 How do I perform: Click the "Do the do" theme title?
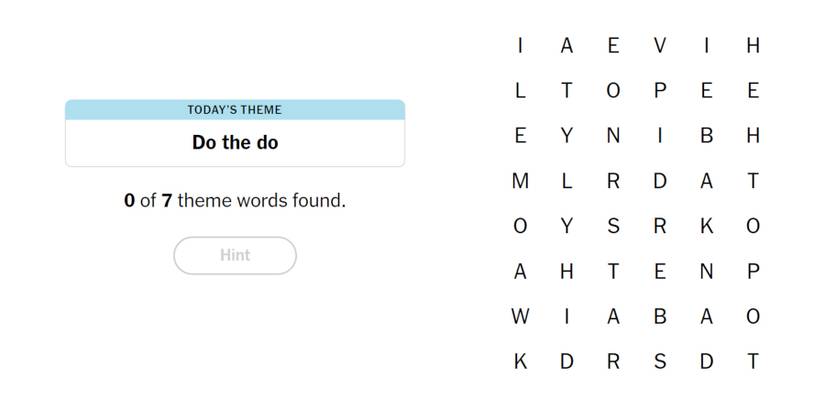point(235,142)
